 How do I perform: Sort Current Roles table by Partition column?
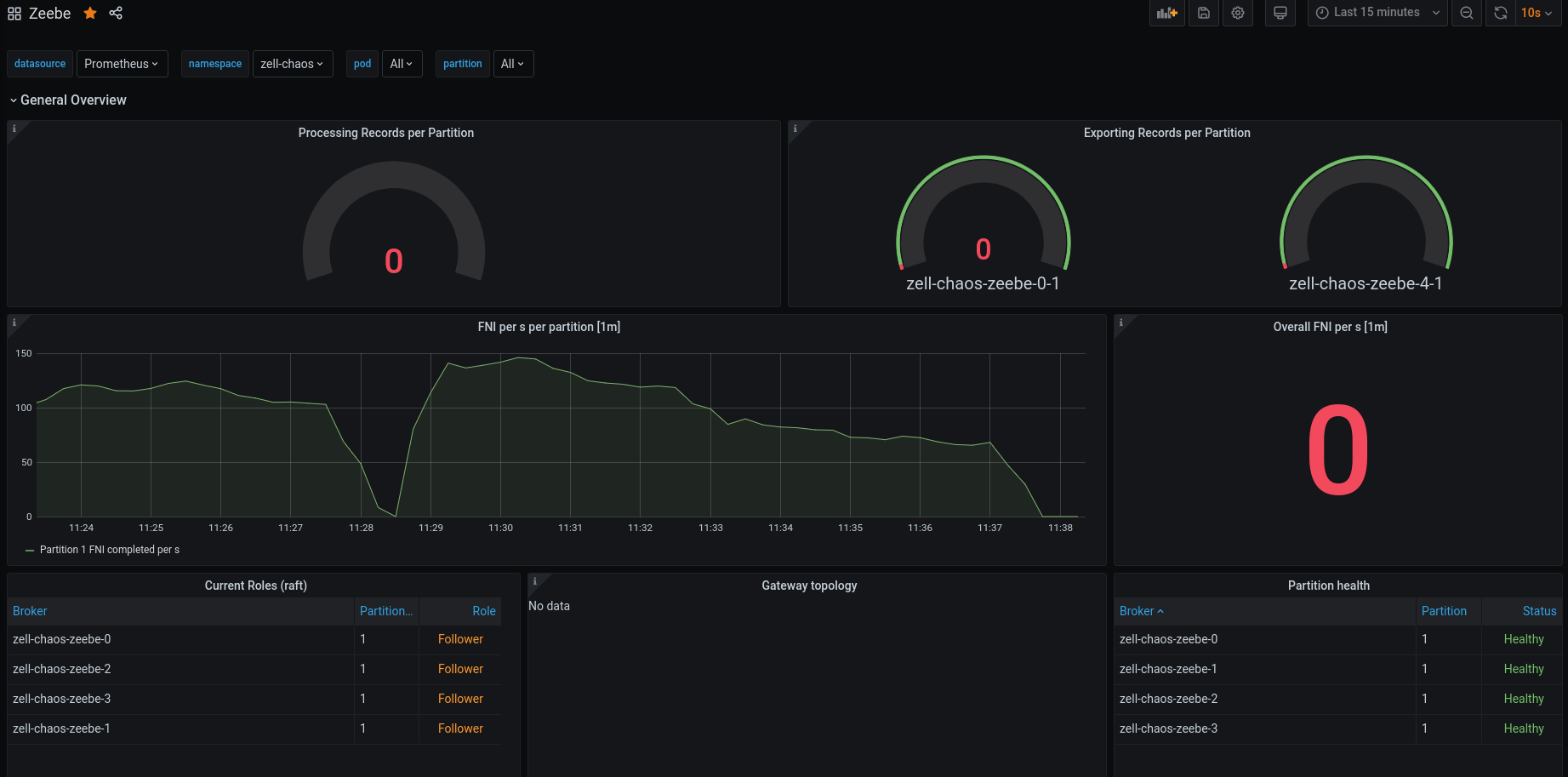(386, 611)
